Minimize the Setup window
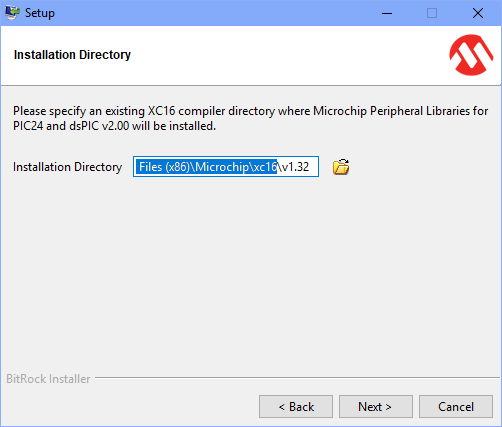The height and width of the screenshot is (427, 502). (x=387, y=13)
